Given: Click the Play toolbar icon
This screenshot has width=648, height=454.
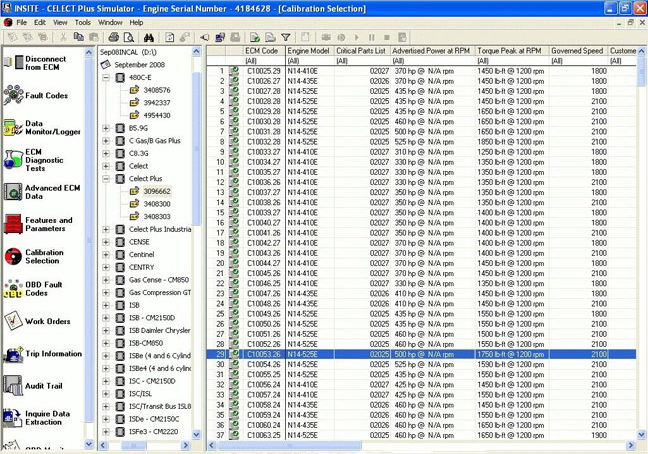Looking at the screenshot, I should [x=357, y=38].
